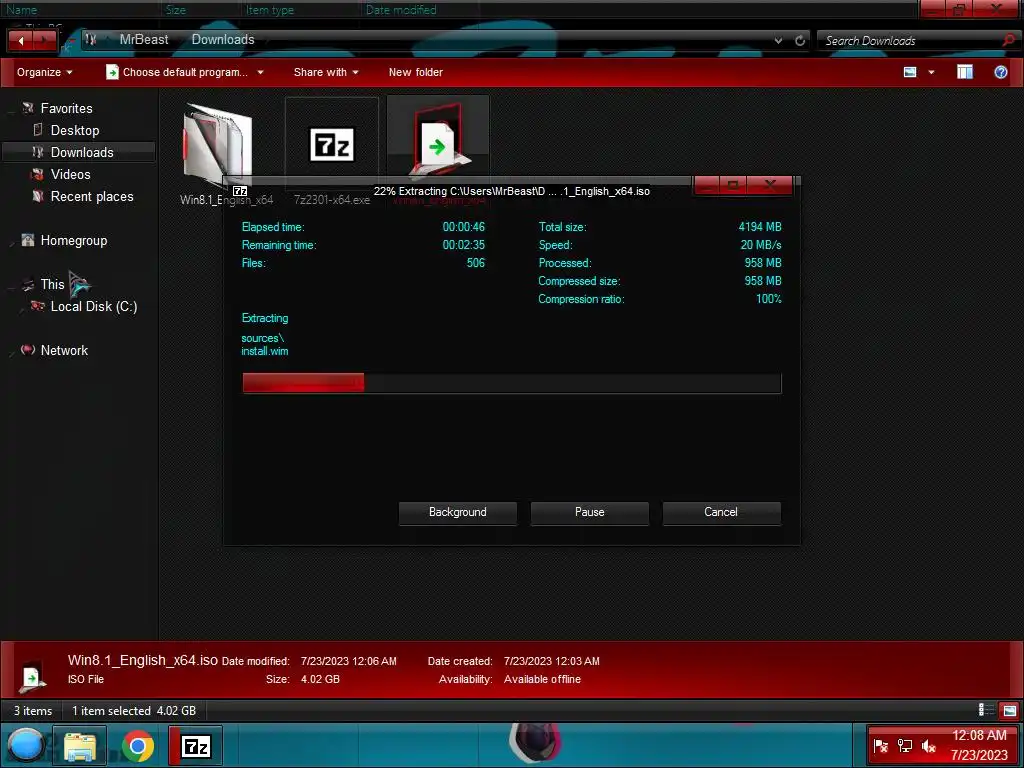Click the ISO file icon in details pane
Image resolution: width=1024 pixels, height=768 pixels.
[x=31, y=677]
